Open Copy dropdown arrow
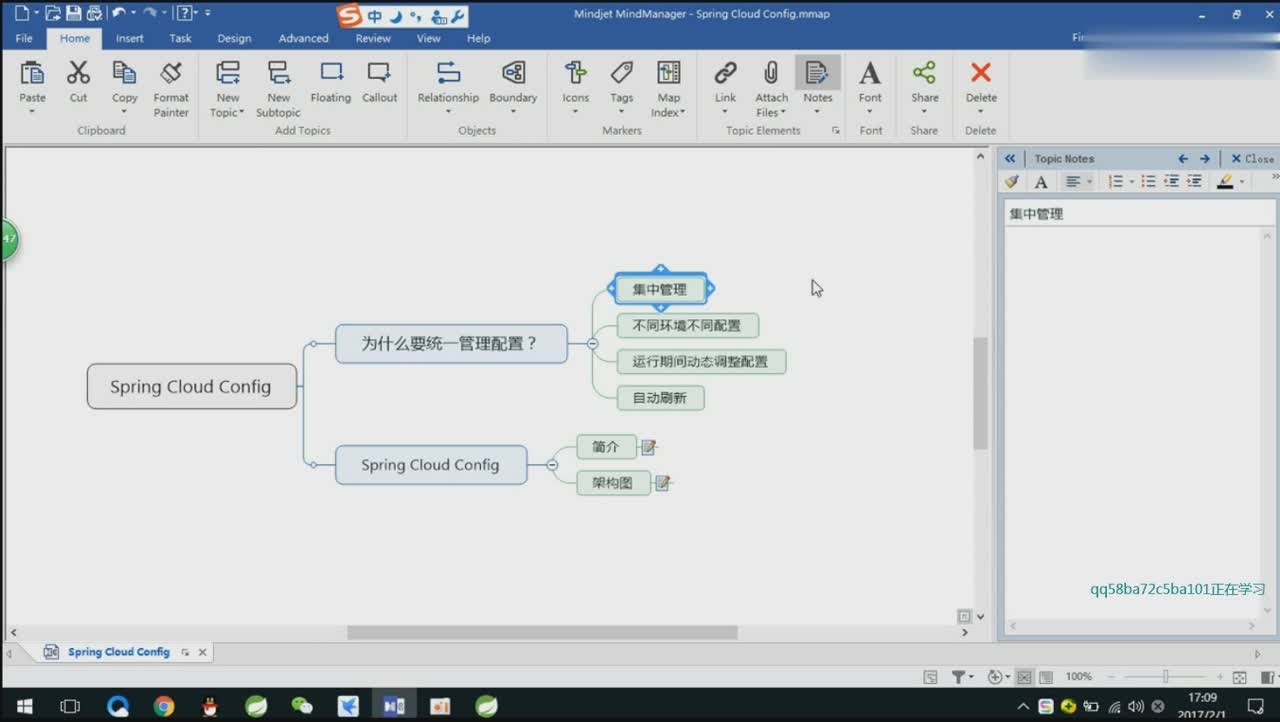 click(x=124, y=112)
